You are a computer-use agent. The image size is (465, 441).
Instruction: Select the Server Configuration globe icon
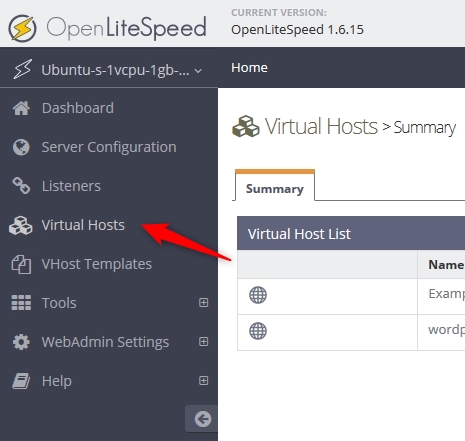pyautogui.click(x=21, y=147)
